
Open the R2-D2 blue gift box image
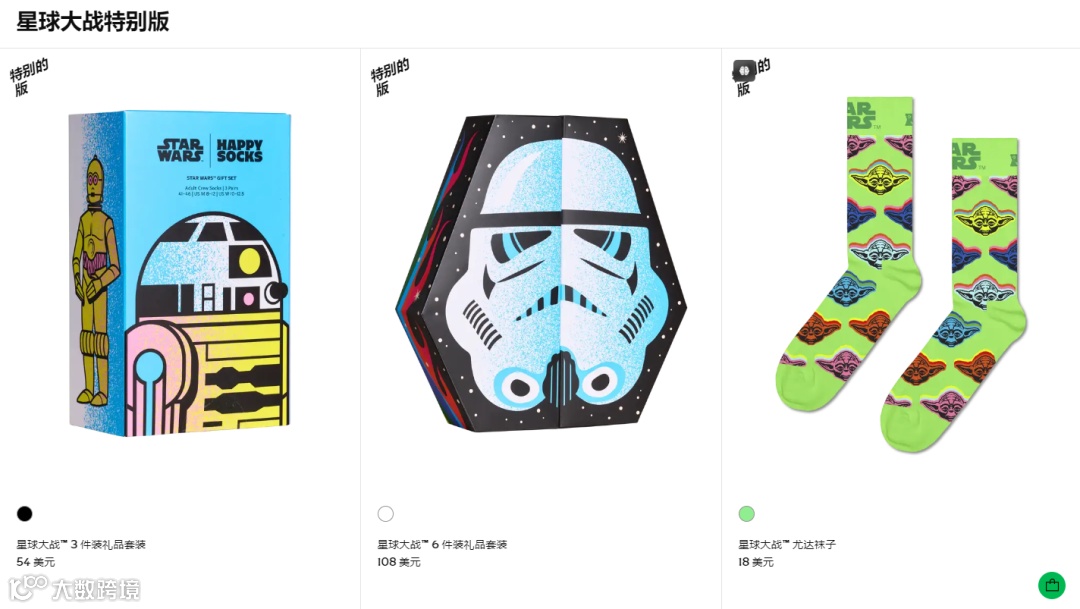(180, 273)
